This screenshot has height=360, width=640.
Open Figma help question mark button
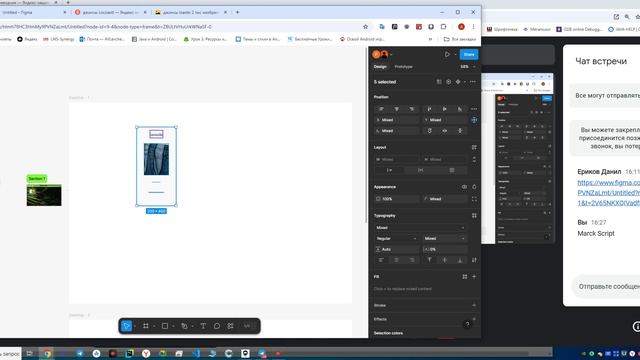click(x=467, y=324)
